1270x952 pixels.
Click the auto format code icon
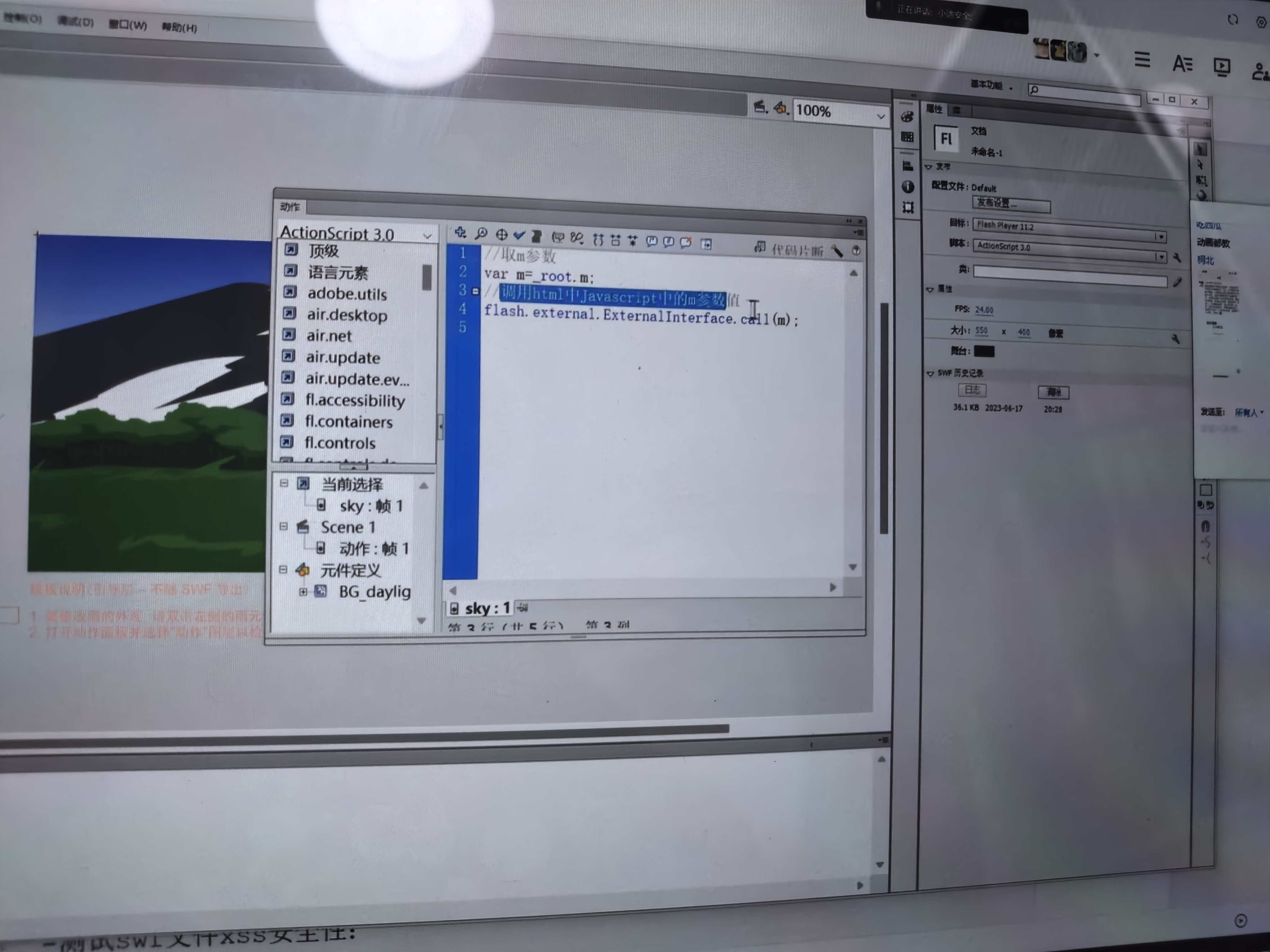pyautogui.click(x=536, y=236)
